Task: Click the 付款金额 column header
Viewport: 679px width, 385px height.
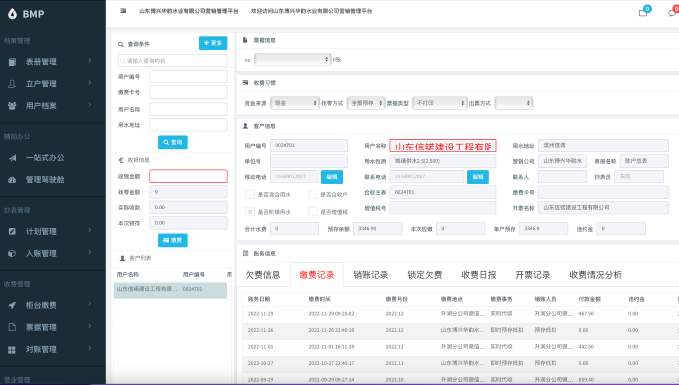Action: click(589, 299)
